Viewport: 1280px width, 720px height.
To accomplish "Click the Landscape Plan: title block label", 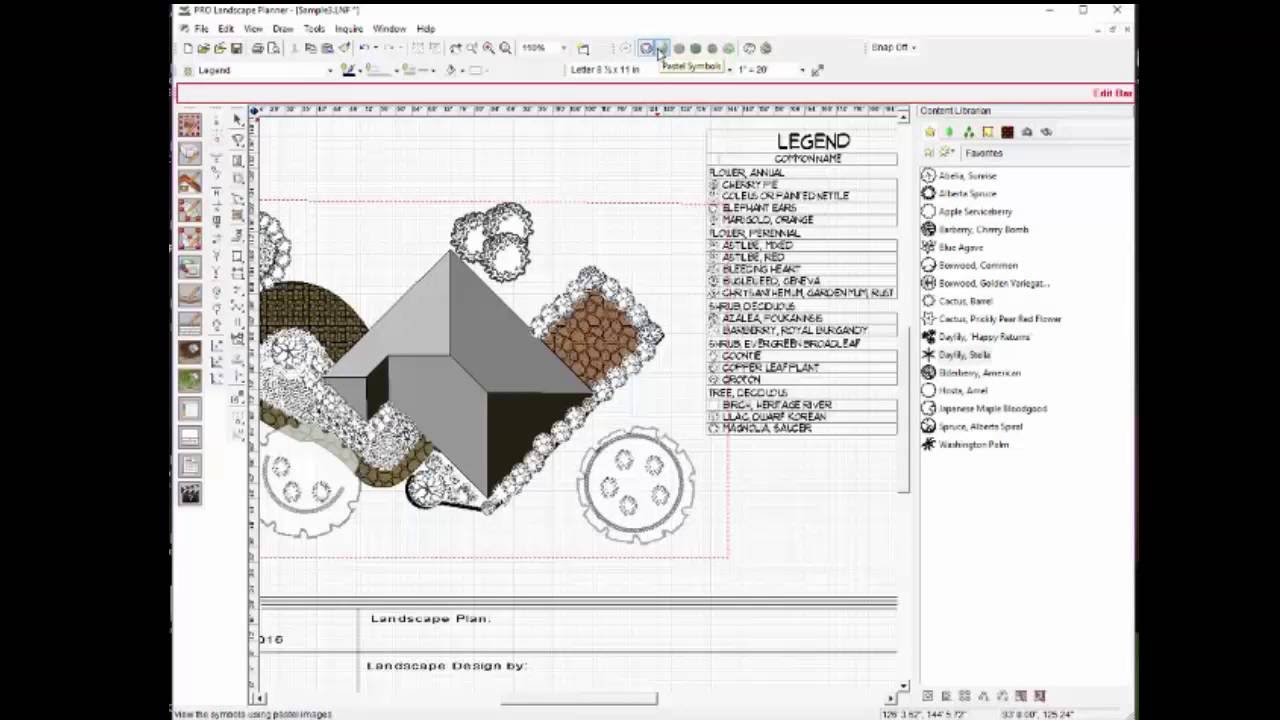I will tap(430, 619).
